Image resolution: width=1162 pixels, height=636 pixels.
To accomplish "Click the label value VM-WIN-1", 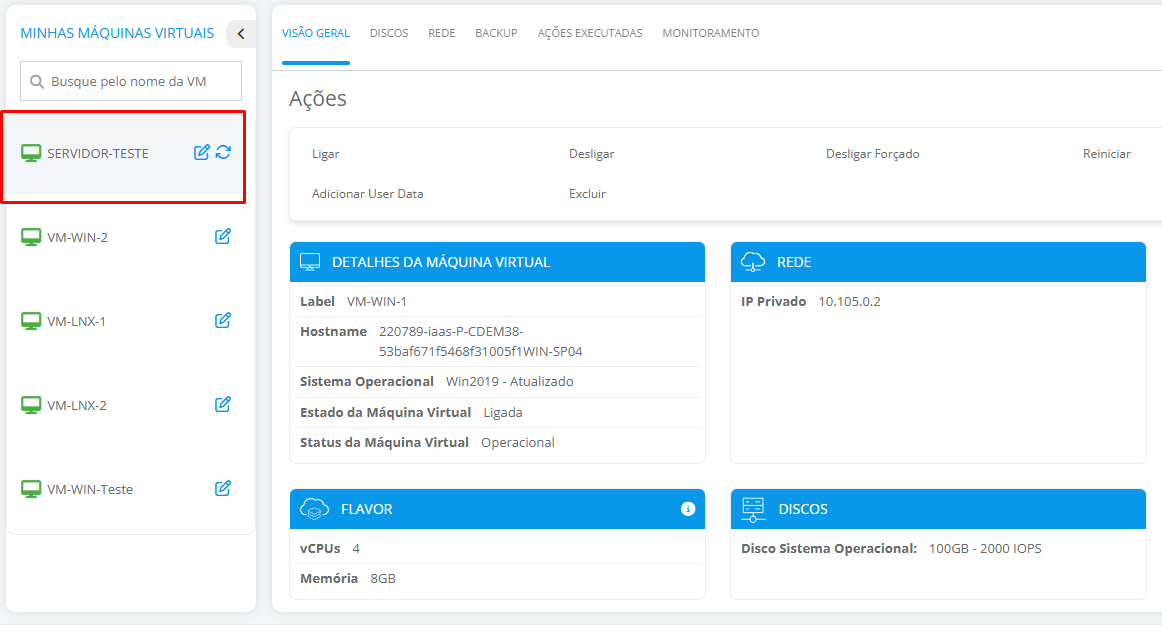I will [376, 302].
